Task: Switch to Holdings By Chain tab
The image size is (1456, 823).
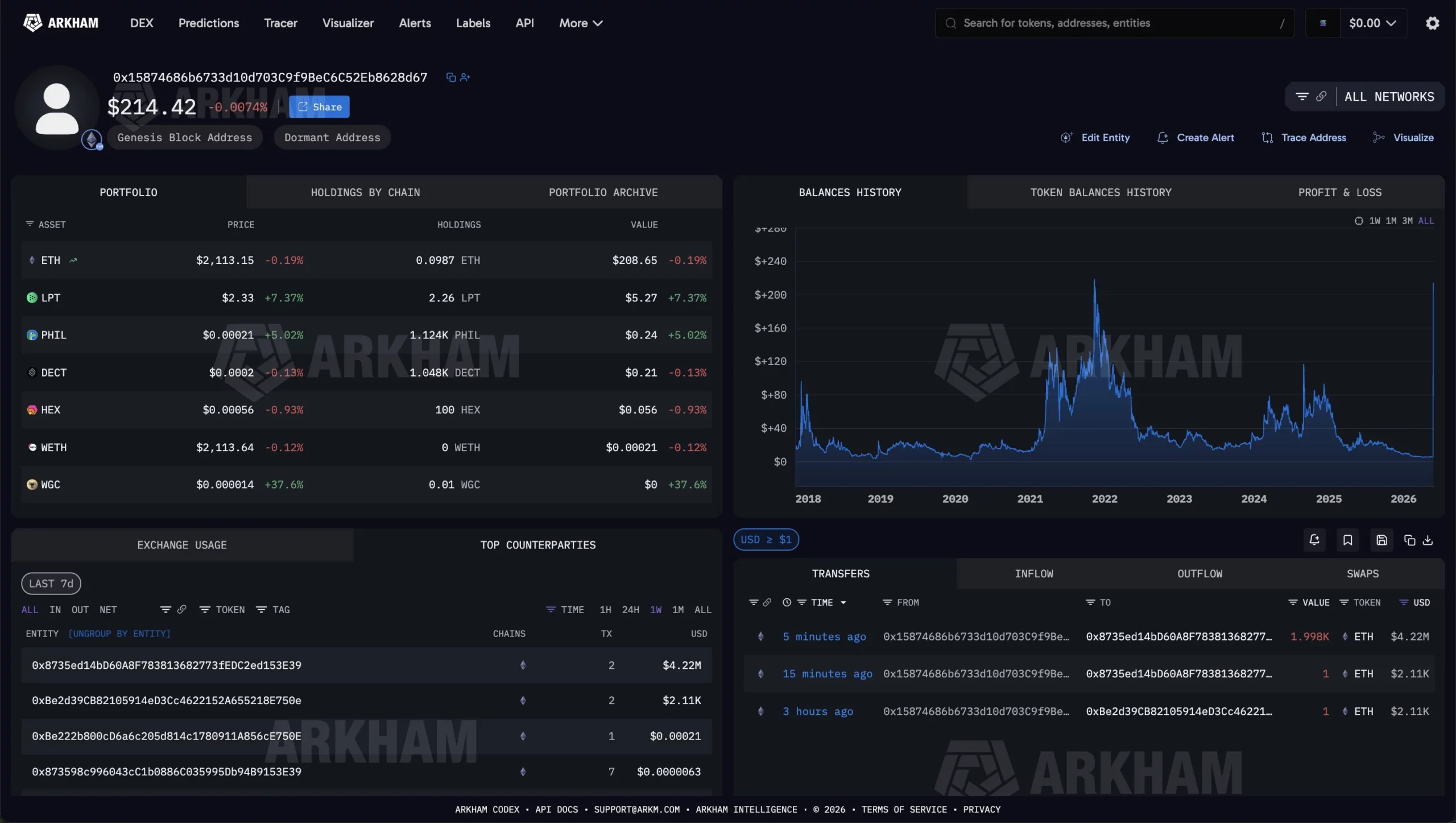Action: click(365, 192)
